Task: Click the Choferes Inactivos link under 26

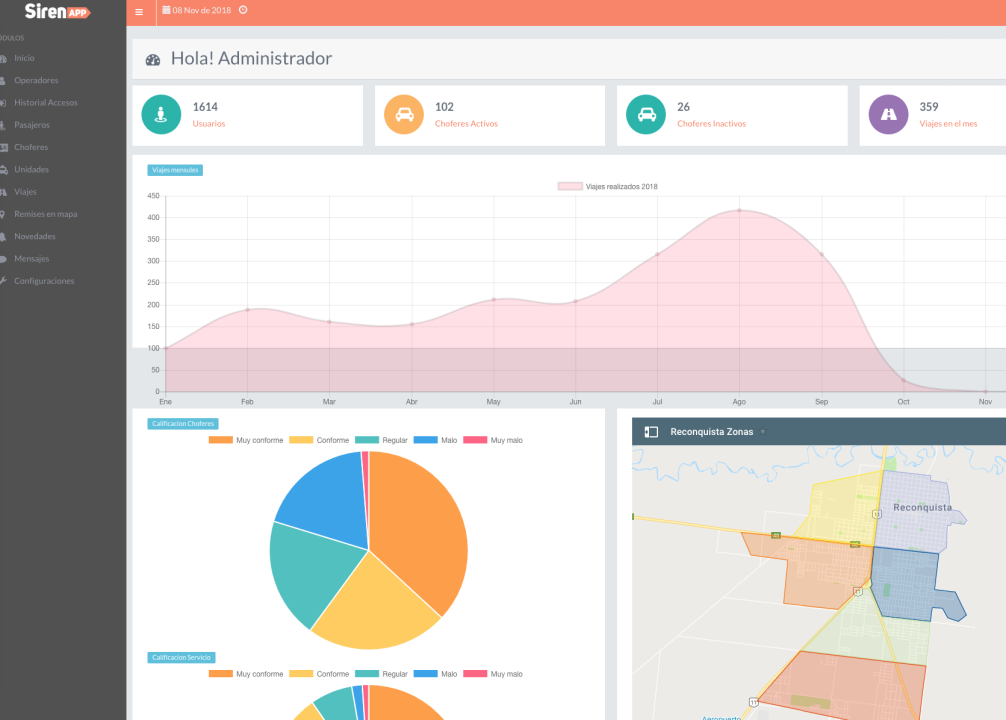Action: pyautogui.click(x=711, y=124)
